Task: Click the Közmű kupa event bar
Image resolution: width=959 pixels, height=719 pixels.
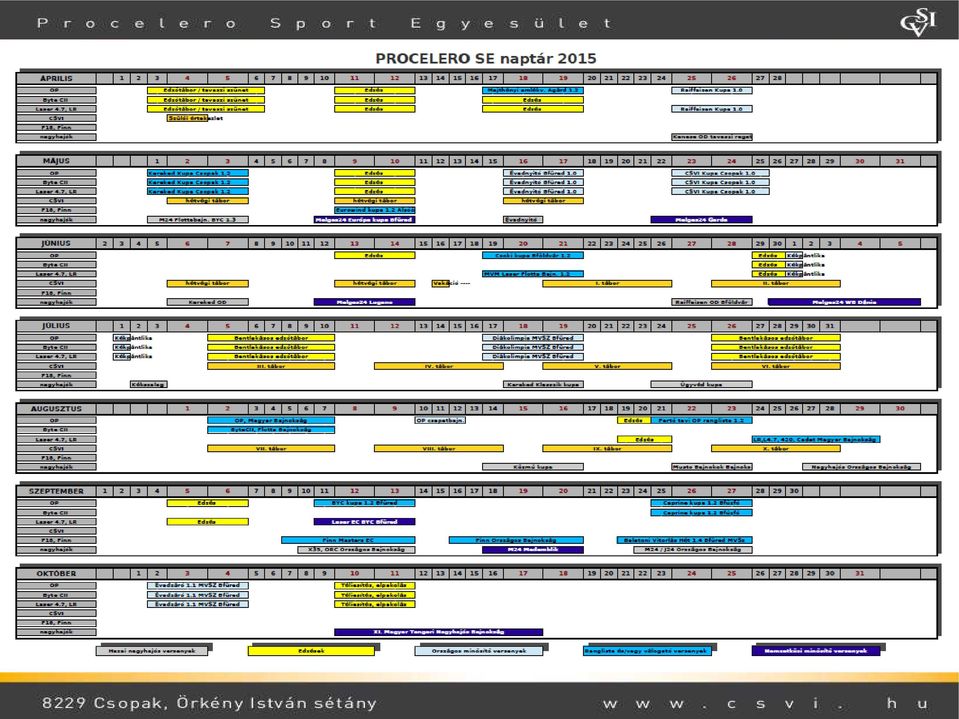Action: [533, 467]
